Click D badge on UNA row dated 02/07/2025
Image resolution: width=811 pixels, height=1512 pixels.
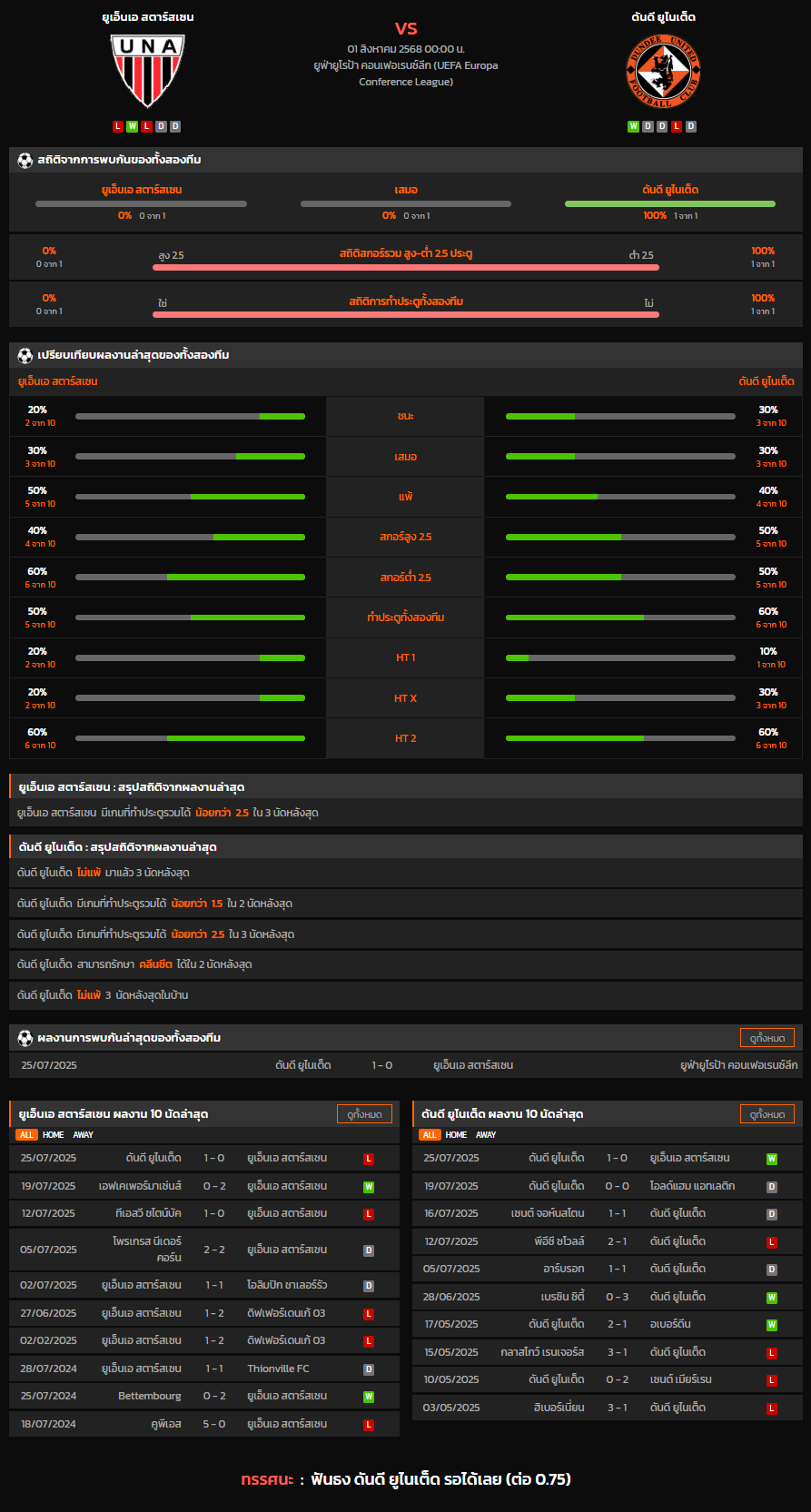click(369, 1286)
